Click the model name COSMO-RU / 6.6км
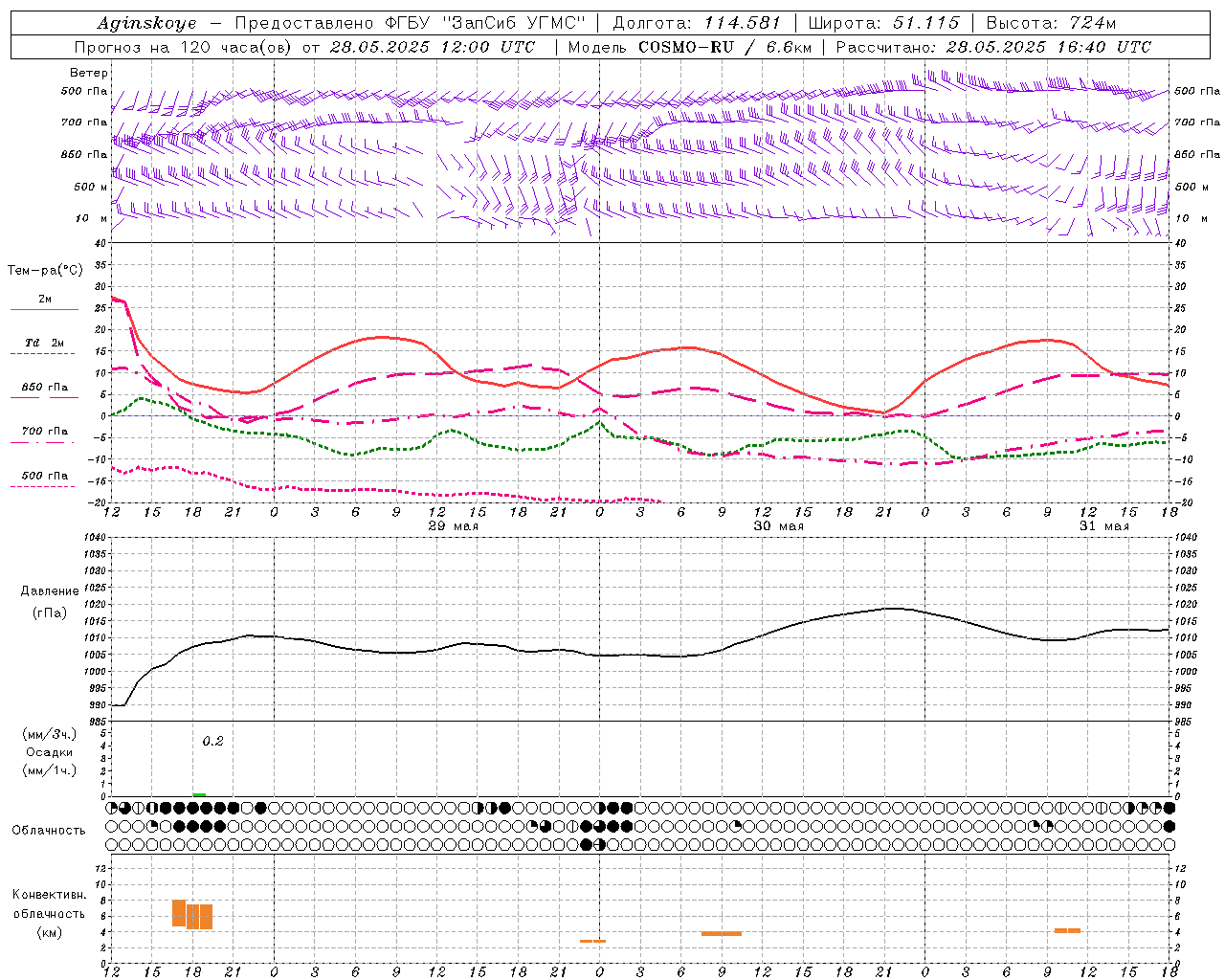This screenshot has width=1225, height=980. pos(725,47)
